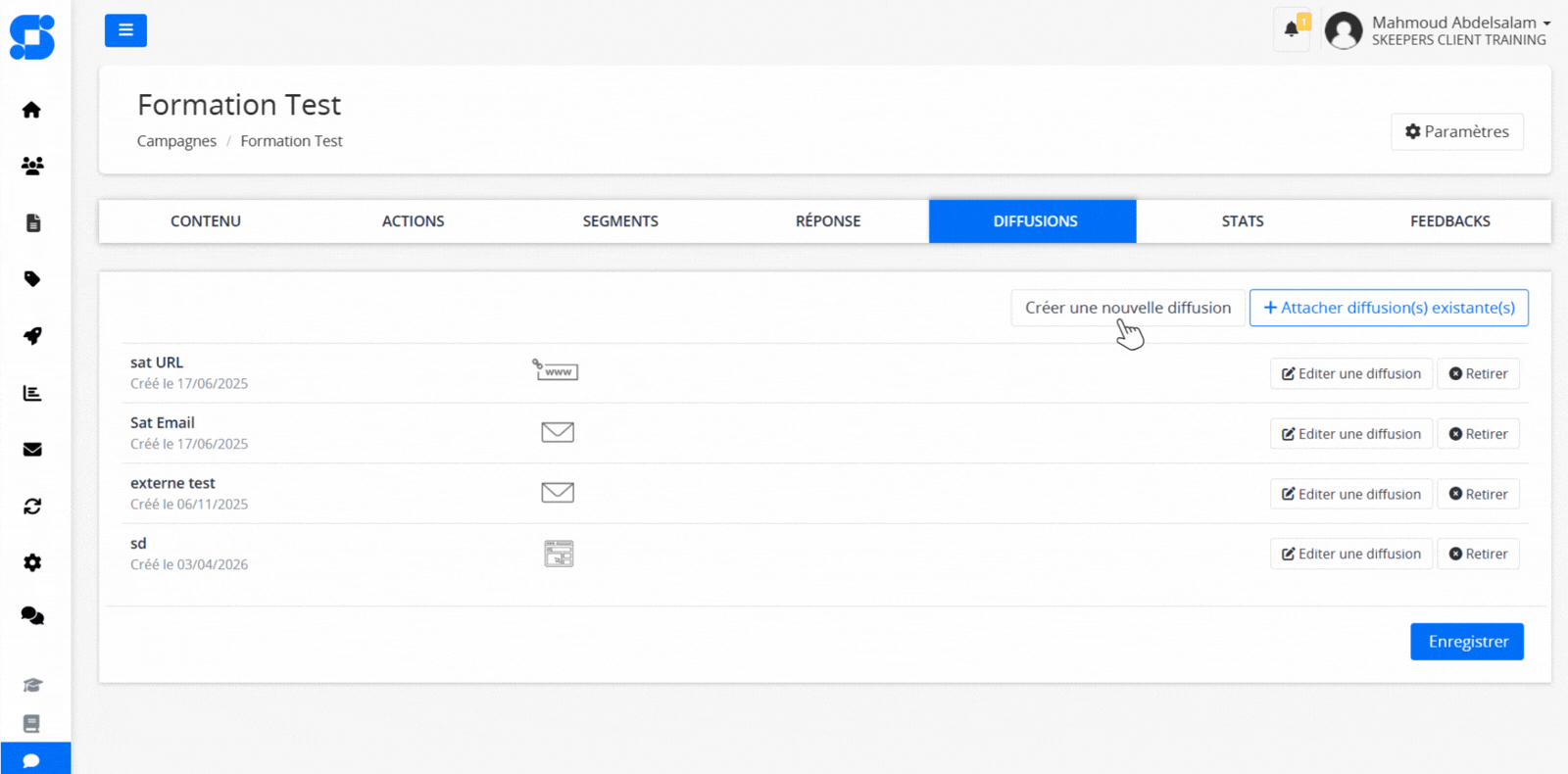The height and width of the screenshot is (774, 1568).
Task: Switch to the STATS tab
Action: (1242, 221)
